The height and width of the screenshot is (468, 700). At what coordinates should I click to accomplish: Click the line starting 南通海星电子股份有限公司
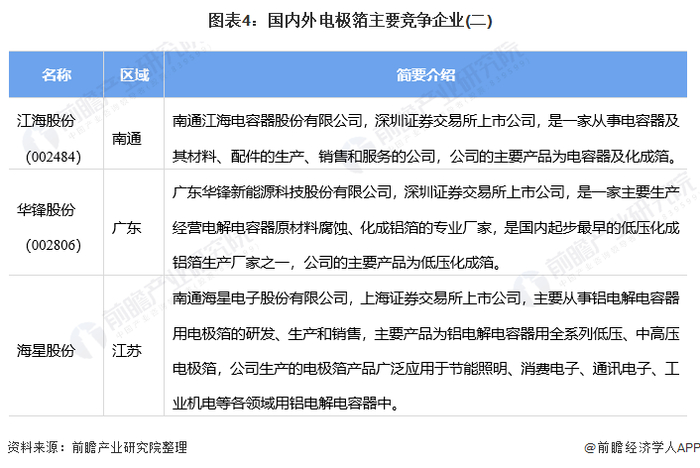[425, 298]
